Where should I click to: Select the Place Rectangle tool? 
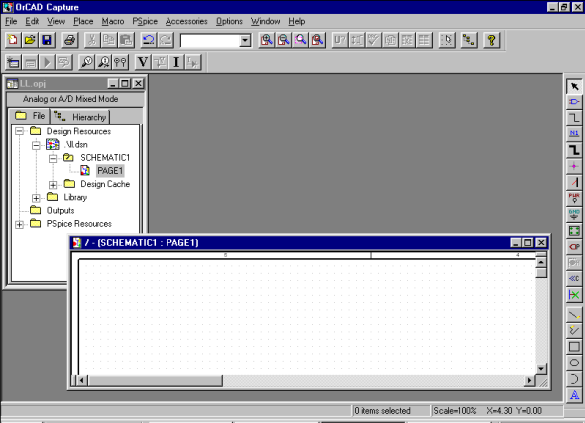(x=574, y=347)
